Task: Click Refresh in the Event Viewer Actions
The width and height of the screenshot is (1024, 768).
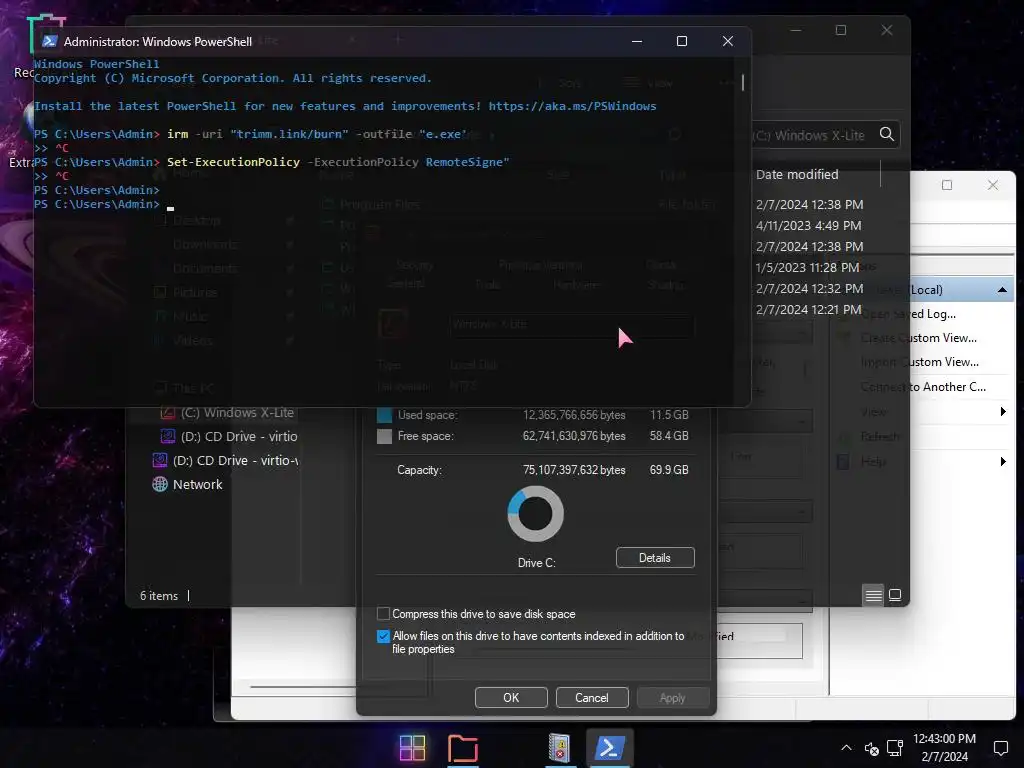Action: [x=880, y=436]
